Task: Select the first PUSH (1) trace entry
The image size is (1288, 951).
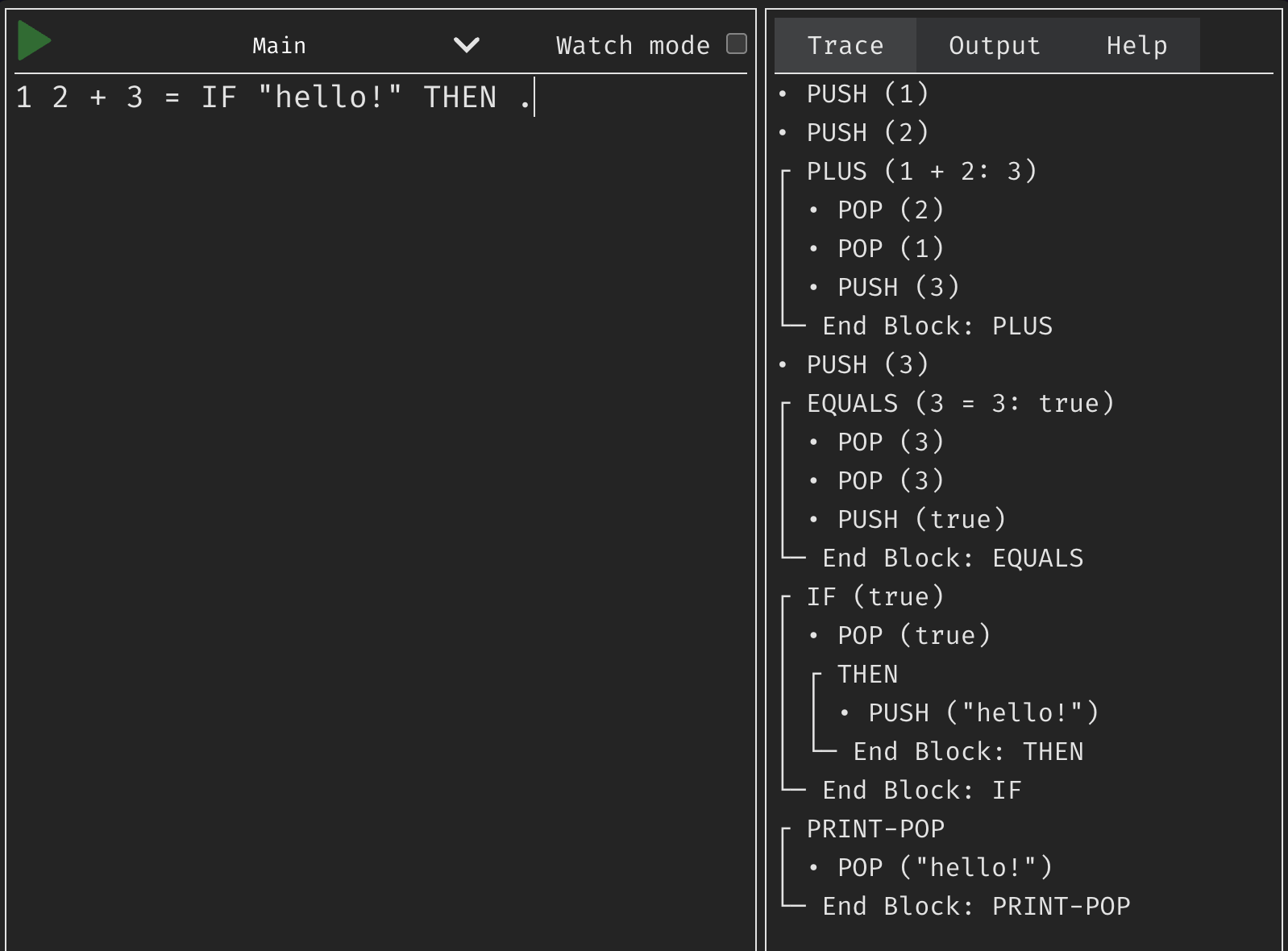Action: pyautogui.click(x=867, y=93)
